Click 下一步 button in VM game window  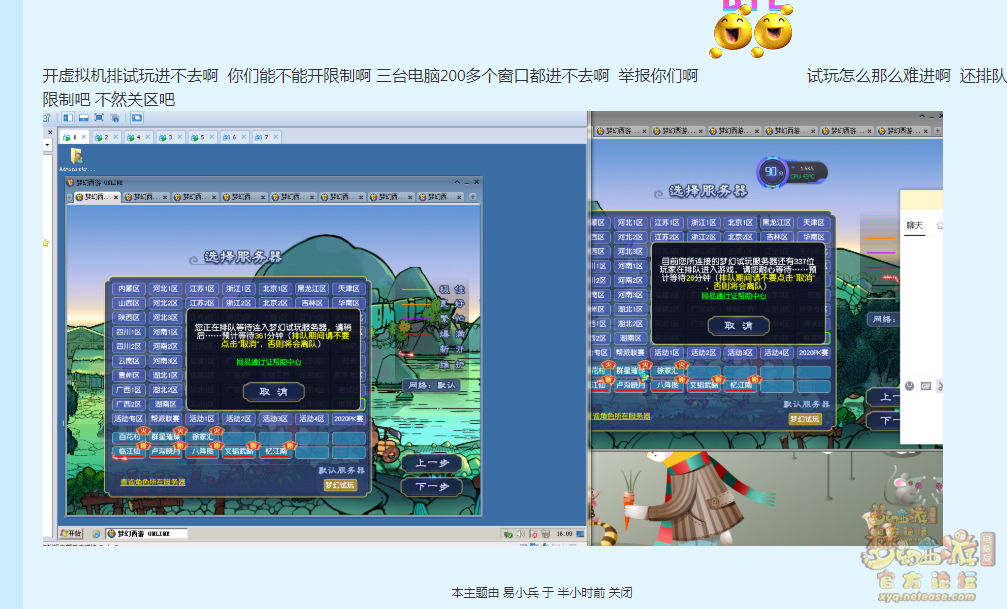432,487
